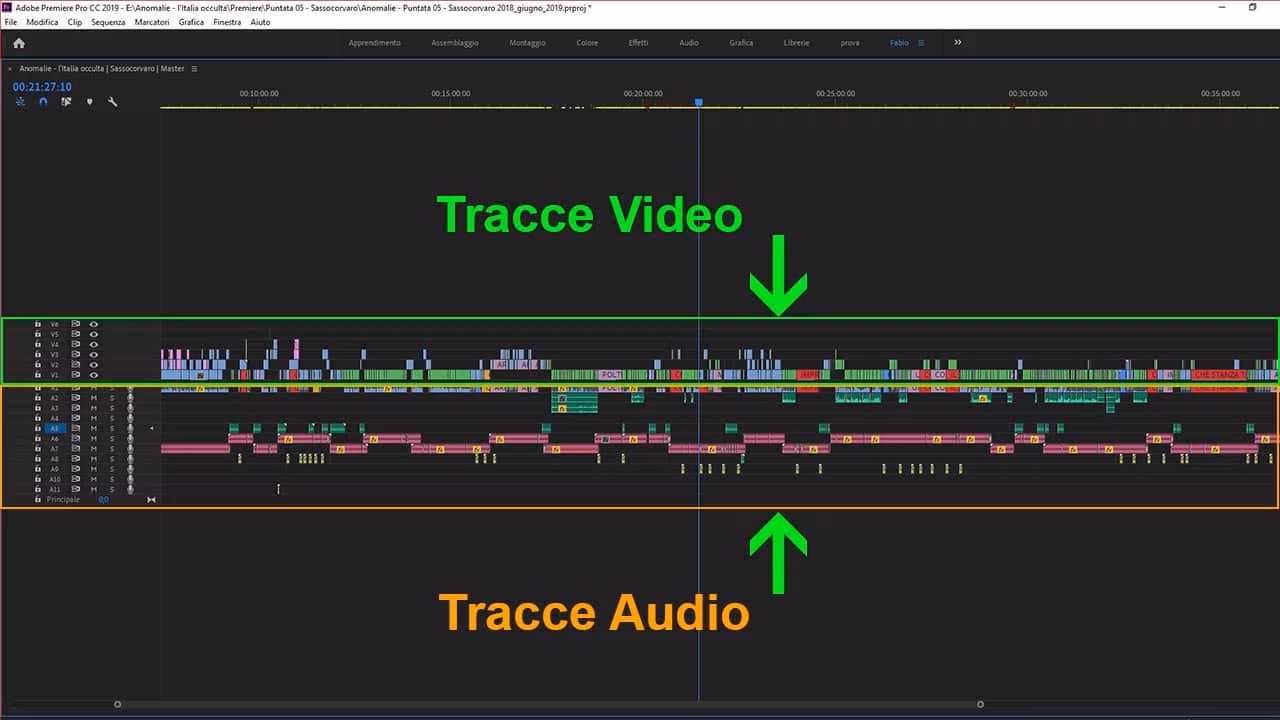Lock track A5 with its padlock icon

[37, 428]
